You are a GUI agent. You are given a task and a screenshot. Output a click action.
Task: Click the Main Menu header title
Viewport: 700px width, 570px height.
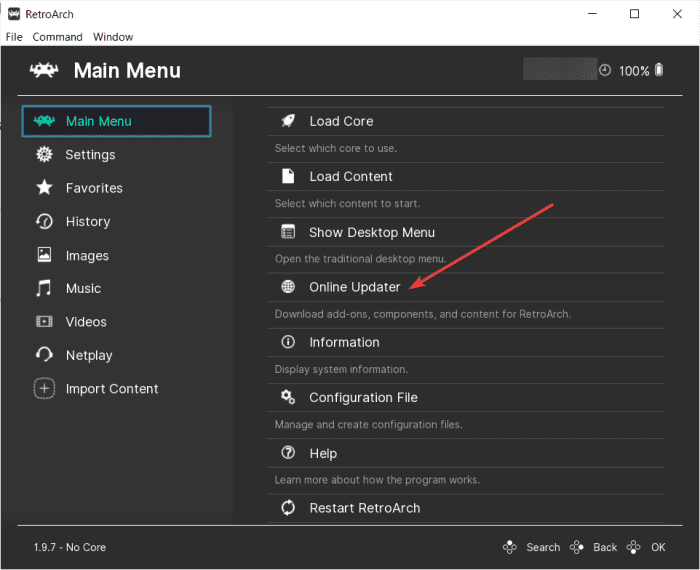click(x=127, y=71)
